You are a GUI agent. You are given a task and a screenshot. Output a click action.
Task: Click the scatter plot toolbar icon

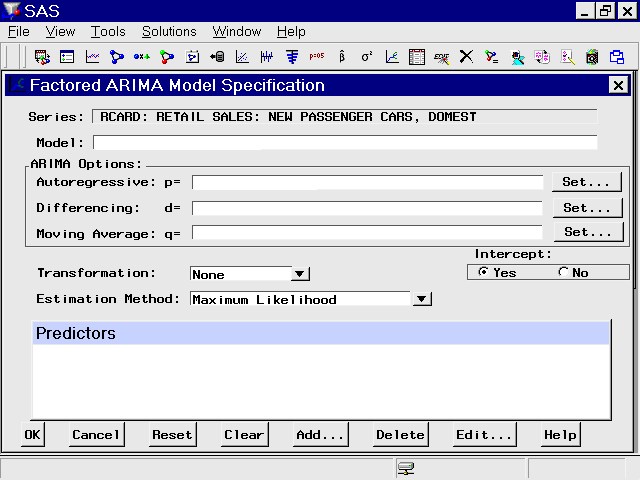[242, 57]
